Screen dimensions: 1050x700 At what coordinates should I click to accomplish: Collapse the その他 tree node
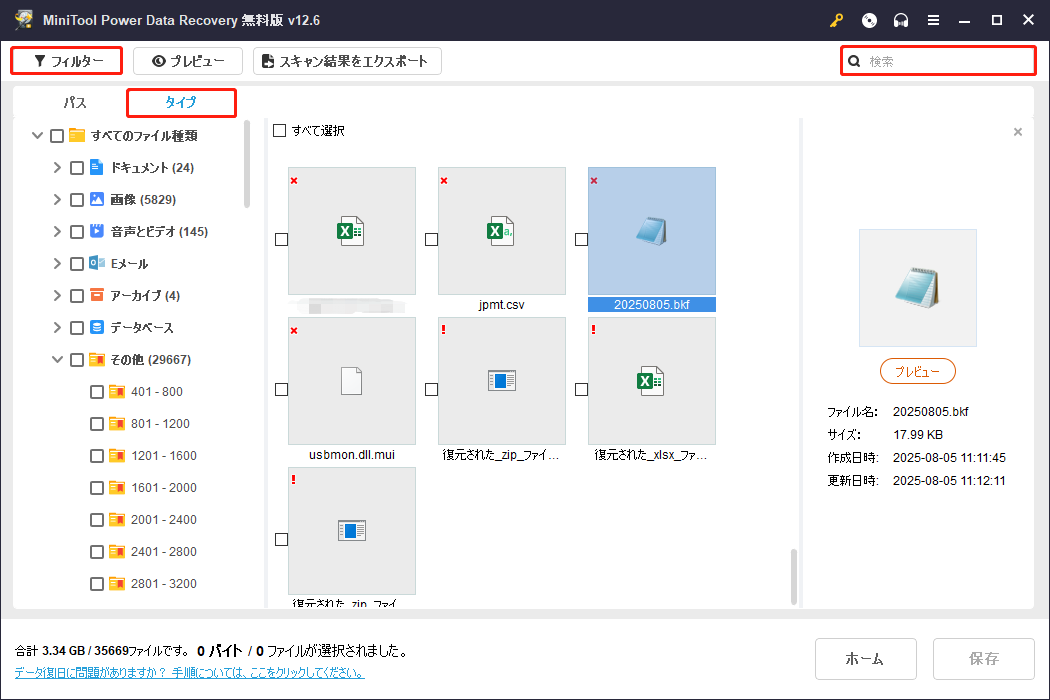pos(58,360)
